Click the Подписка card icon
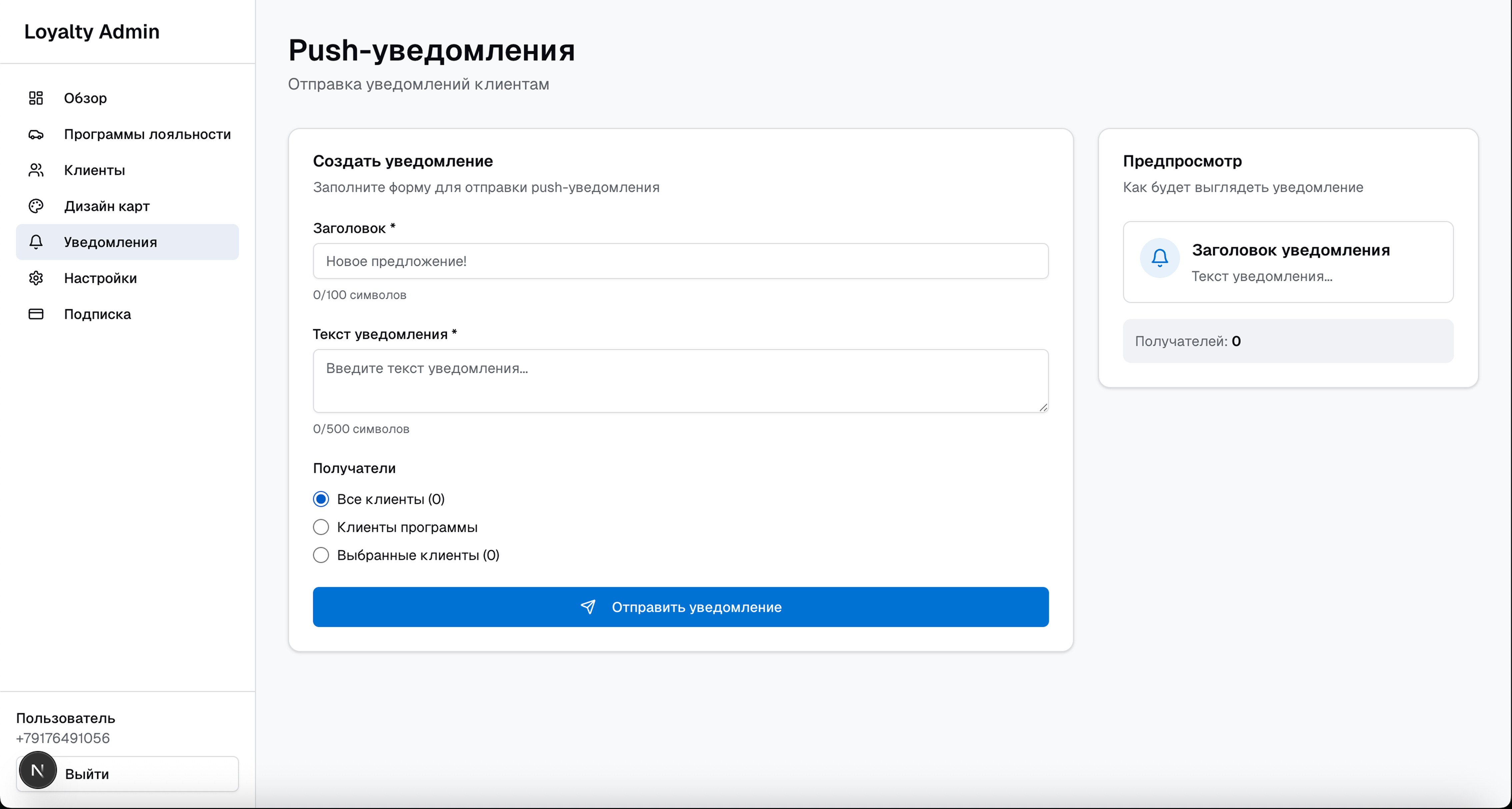 (x=36, y=314)
